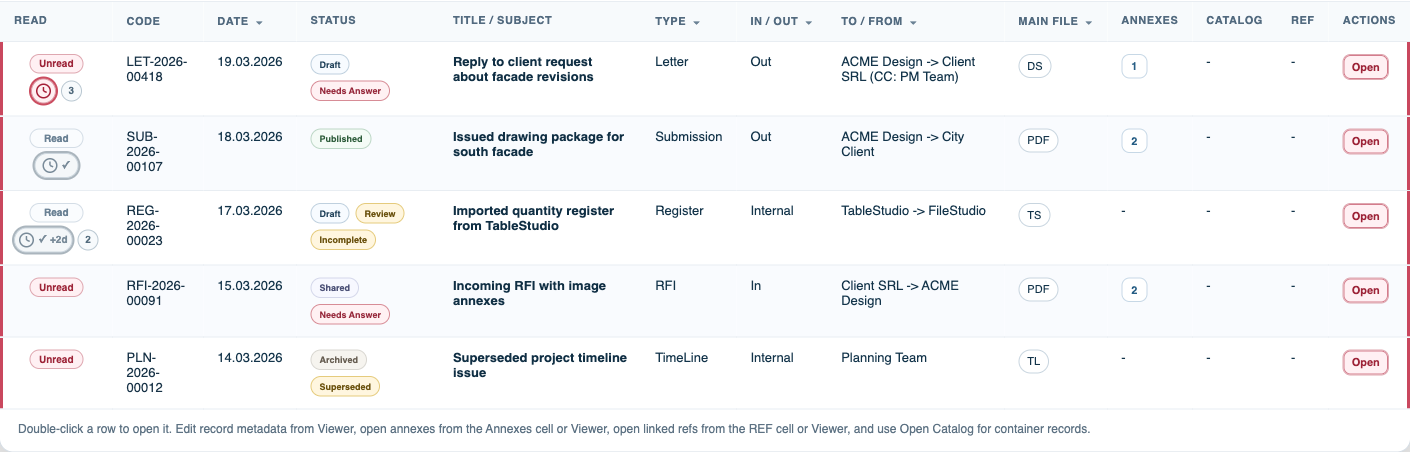The height and width of the screenshot is (452, 1410).
Task: Toggle the Unread badge on PLN-2026-00012
Action: (x=56, y=359)
